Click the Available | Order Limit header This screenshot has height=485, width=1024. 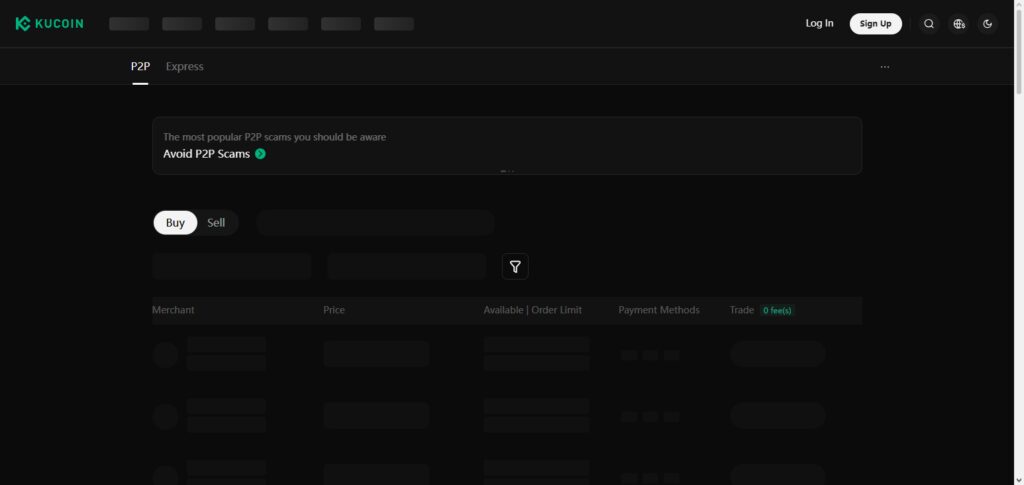532,310
